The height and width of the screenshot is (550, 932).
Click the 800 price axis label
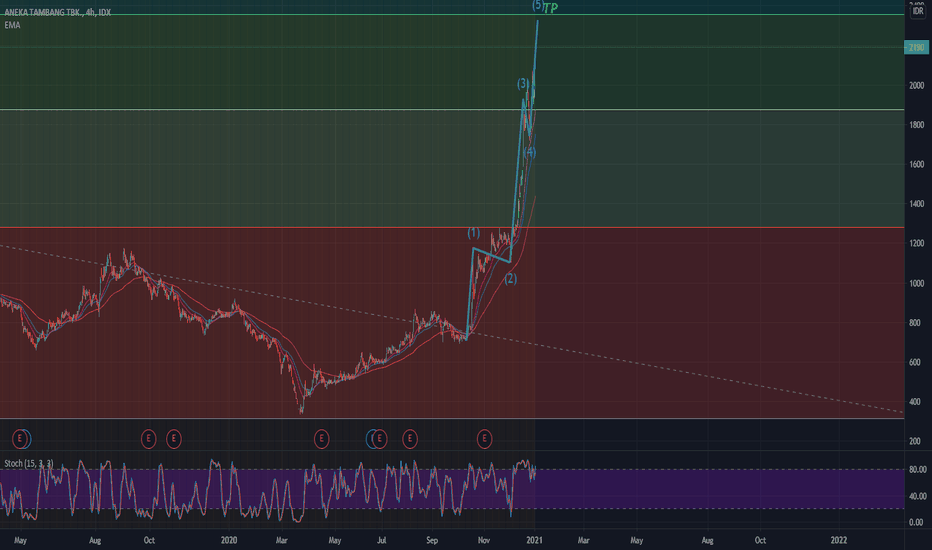tap(915, 323)
